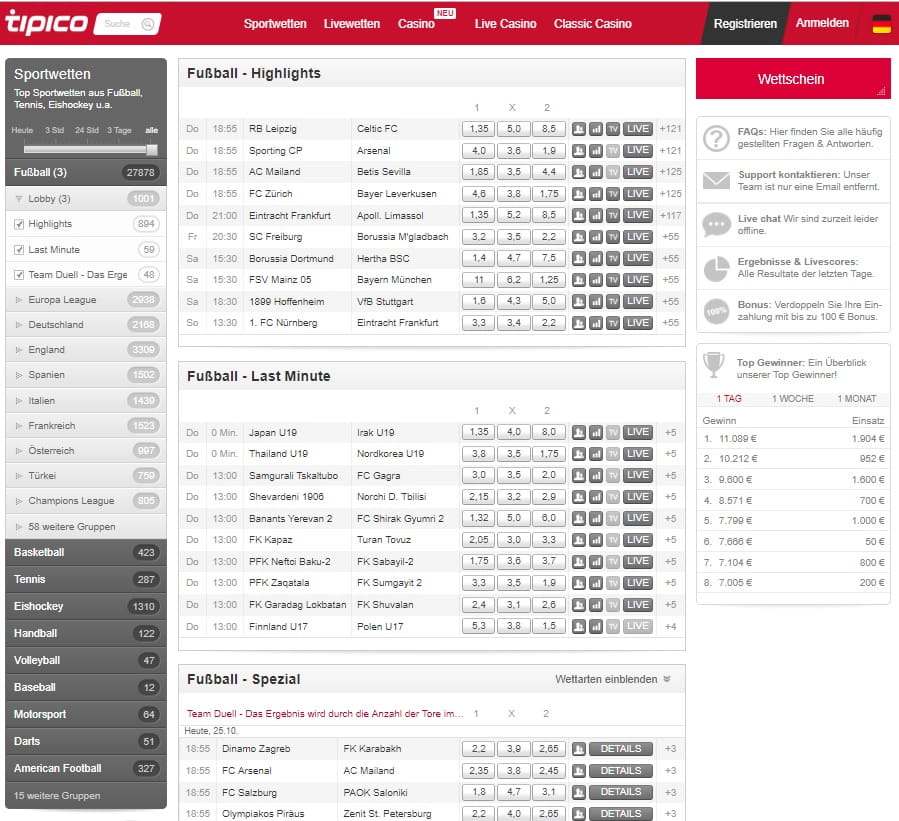
Task: Click the Registrieren button
Action: coord(745,24)
